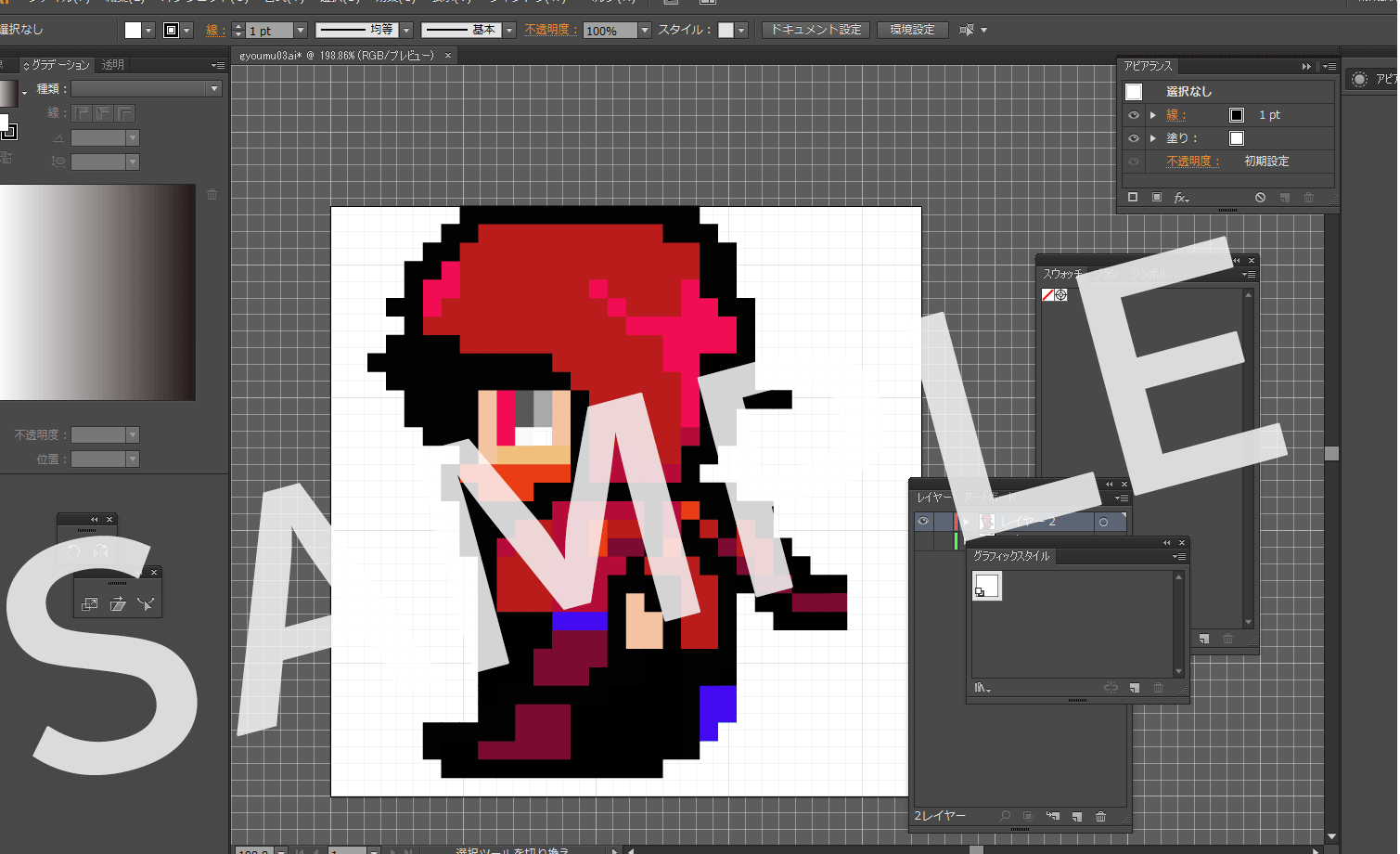Image resolution: width=1400 pixels, height=854 pixels.
Task: Click locate object magnifier in Layers panel
Action: click(x=1005, y=817)
